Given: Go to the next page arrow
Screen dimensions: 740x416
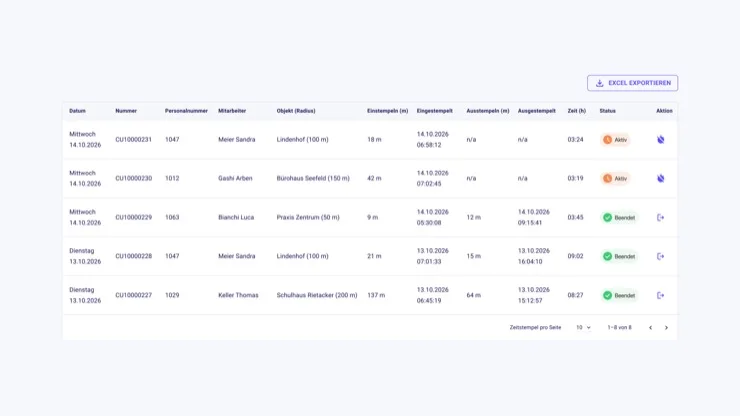Looking at the screenshot, I should pyautogui.click(x=666, y=328).
